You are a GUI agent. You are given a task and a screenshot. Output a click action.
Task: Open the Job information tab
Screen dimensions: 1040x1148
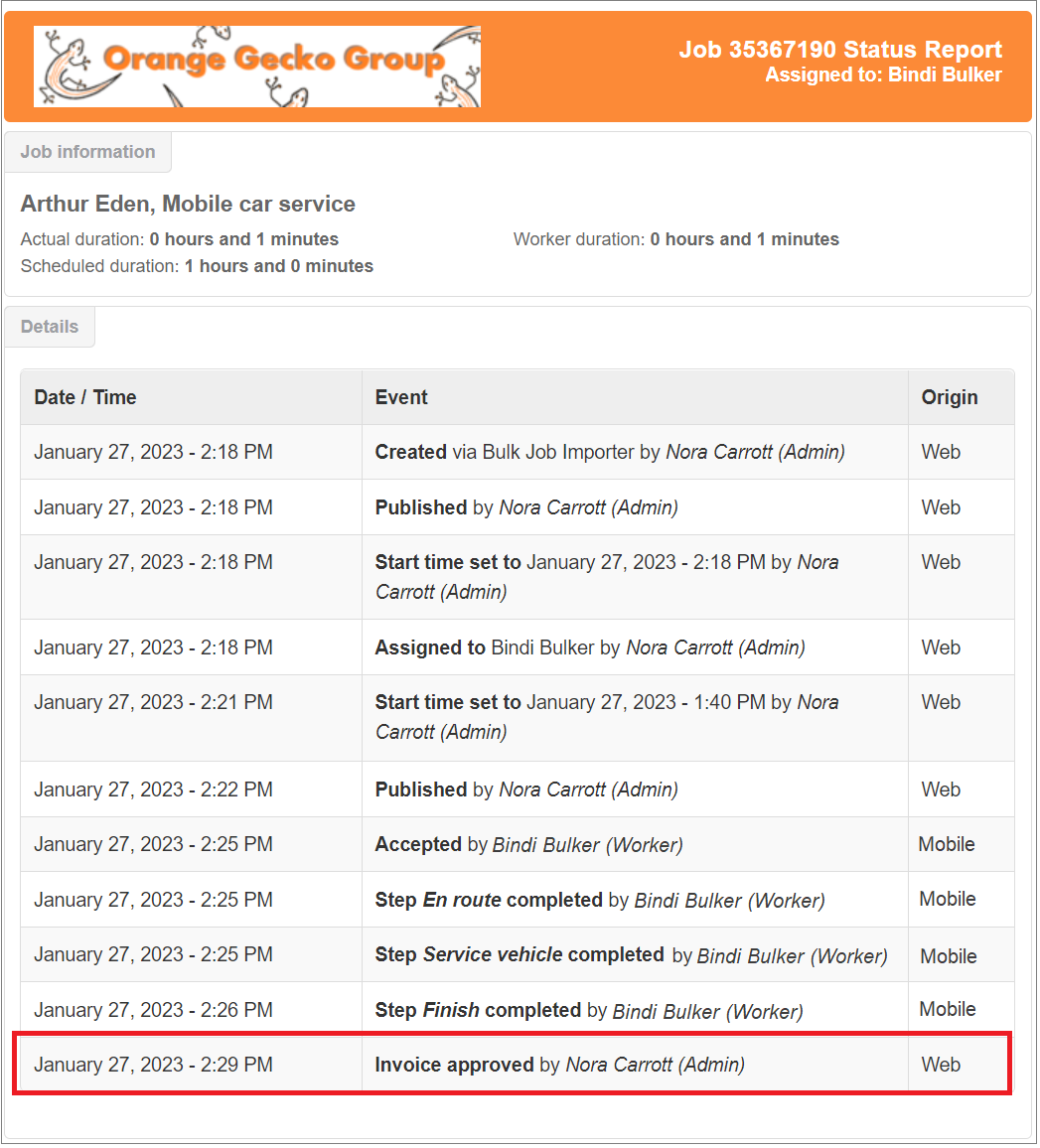click(87, 152)
